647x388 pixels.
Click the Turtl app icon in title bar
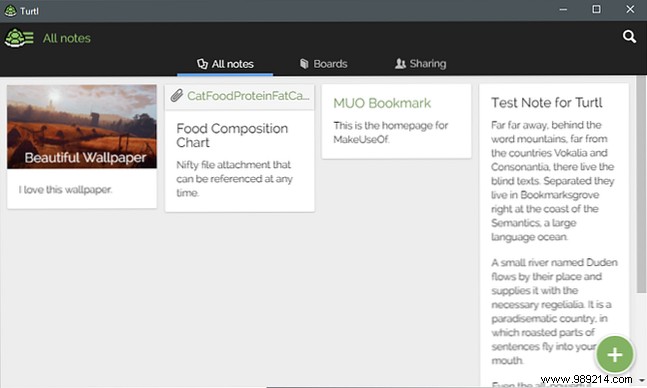(10, 10)
